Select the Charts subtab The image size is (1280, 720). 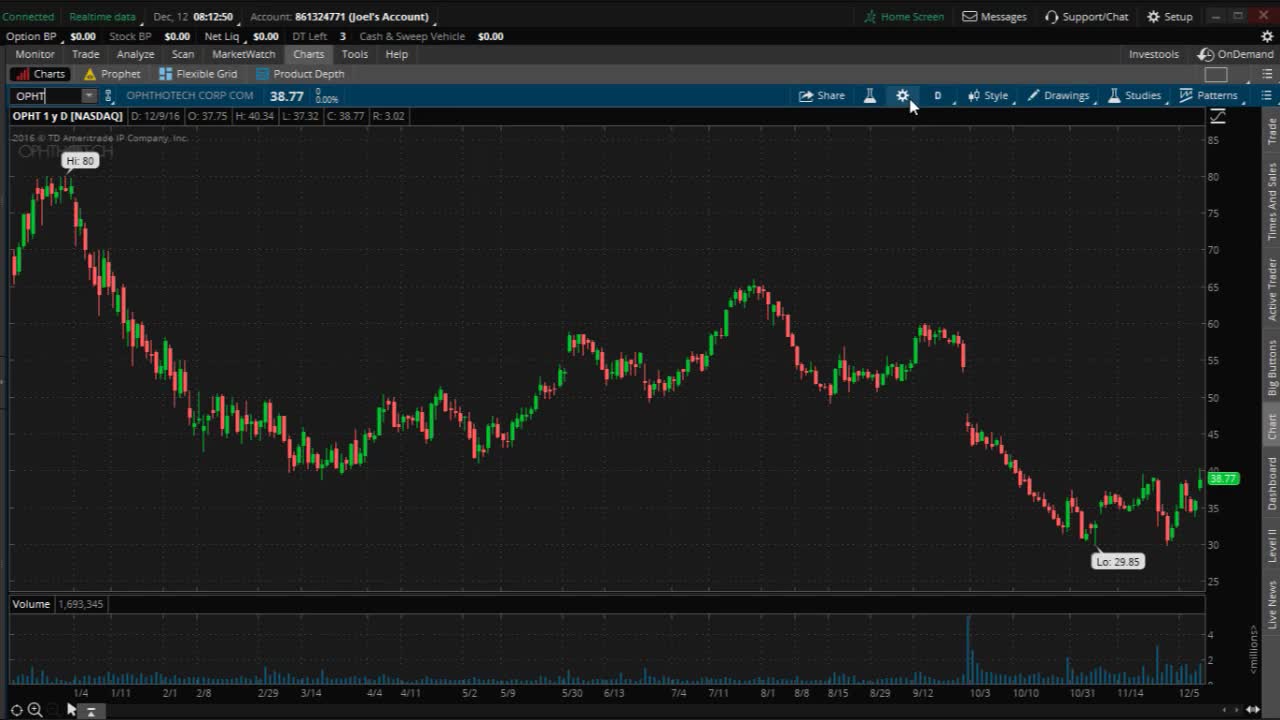40,74
